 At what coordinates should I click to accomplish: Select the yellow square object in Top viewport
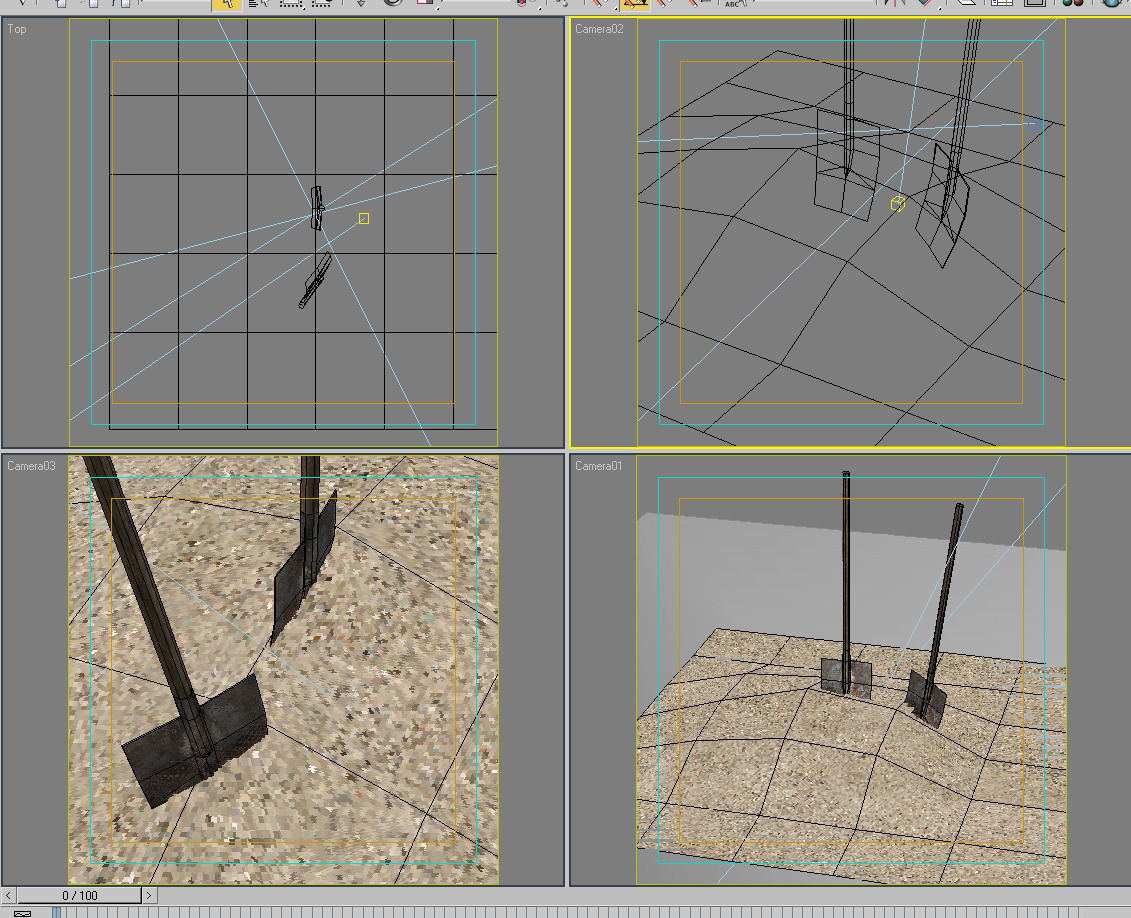[x=364, y=219]
